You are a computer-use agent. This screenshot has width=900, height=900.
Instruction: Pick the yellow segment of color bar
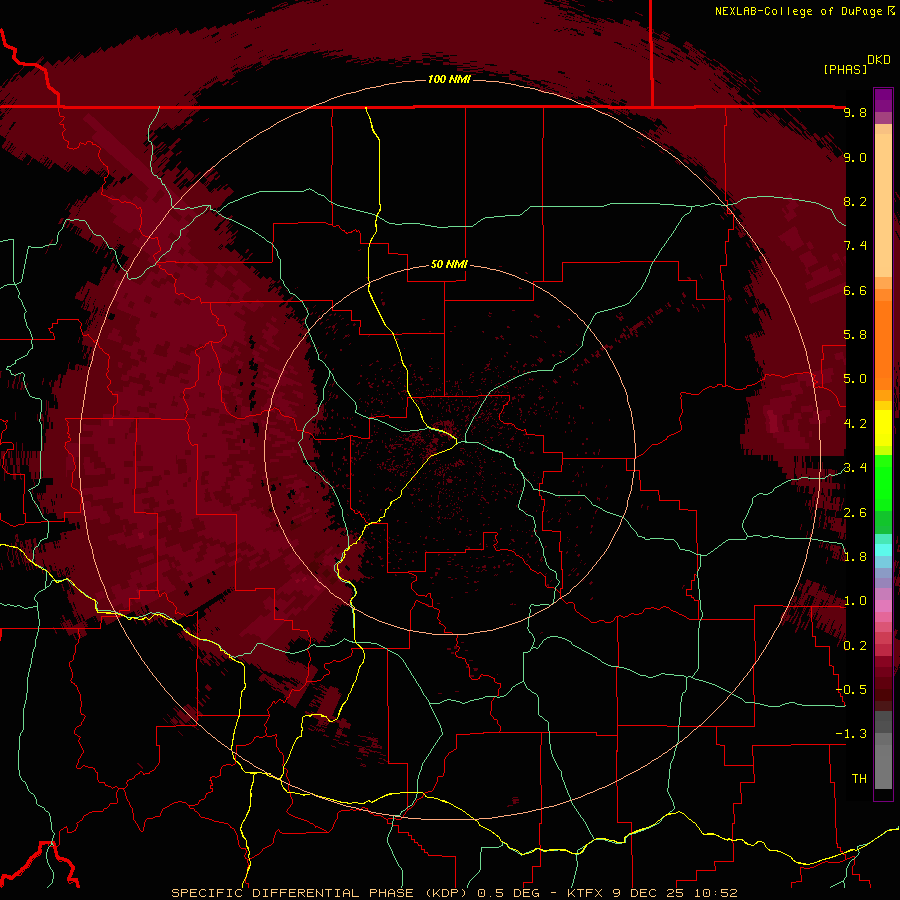(x=883, y=428)
